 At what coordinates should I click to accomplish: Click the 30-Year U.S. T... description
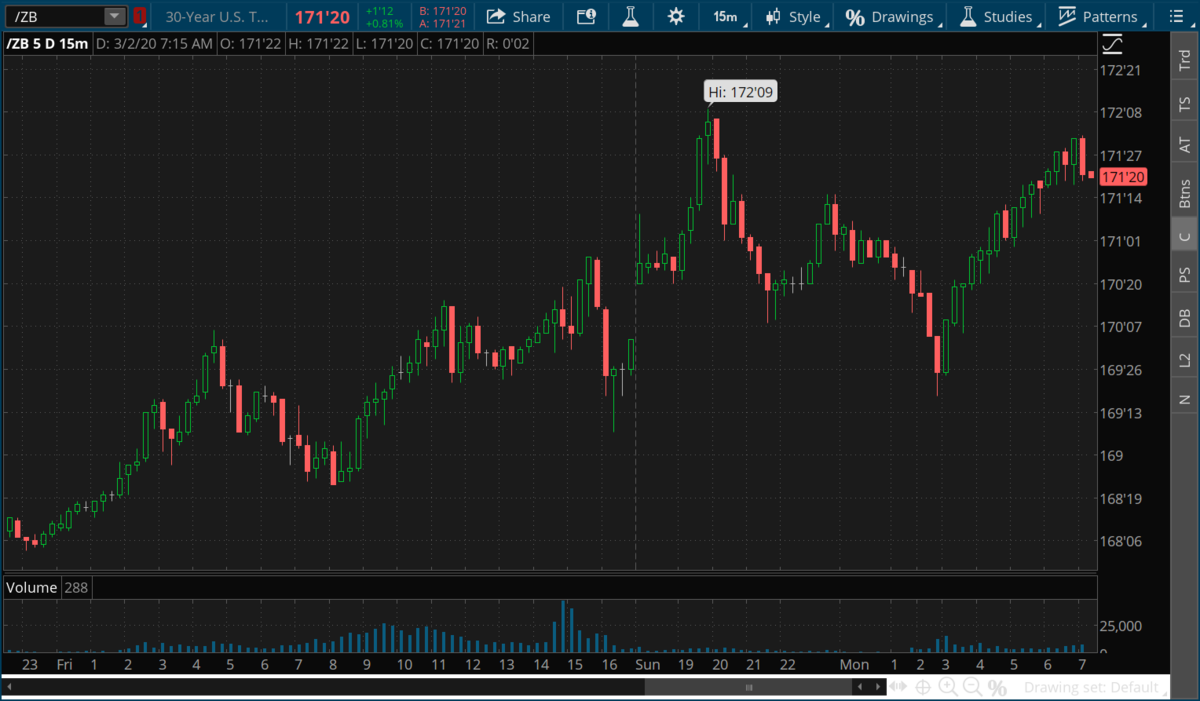pyautogui.click(x=217, y=16)
